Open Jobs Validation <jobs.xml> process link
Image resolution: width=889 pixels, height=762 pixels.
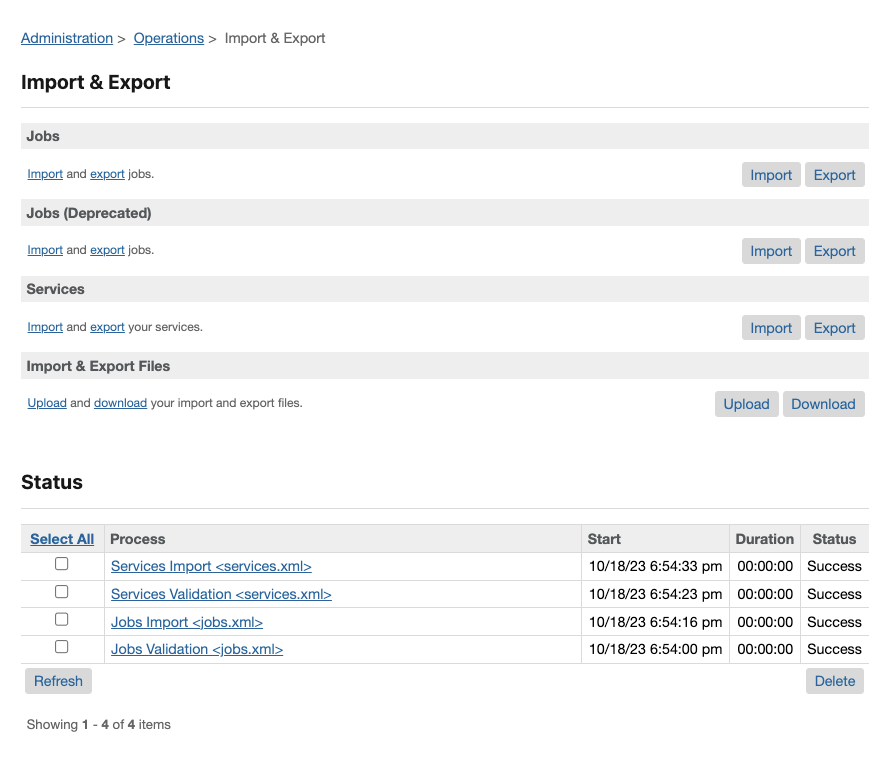(197, 649)
